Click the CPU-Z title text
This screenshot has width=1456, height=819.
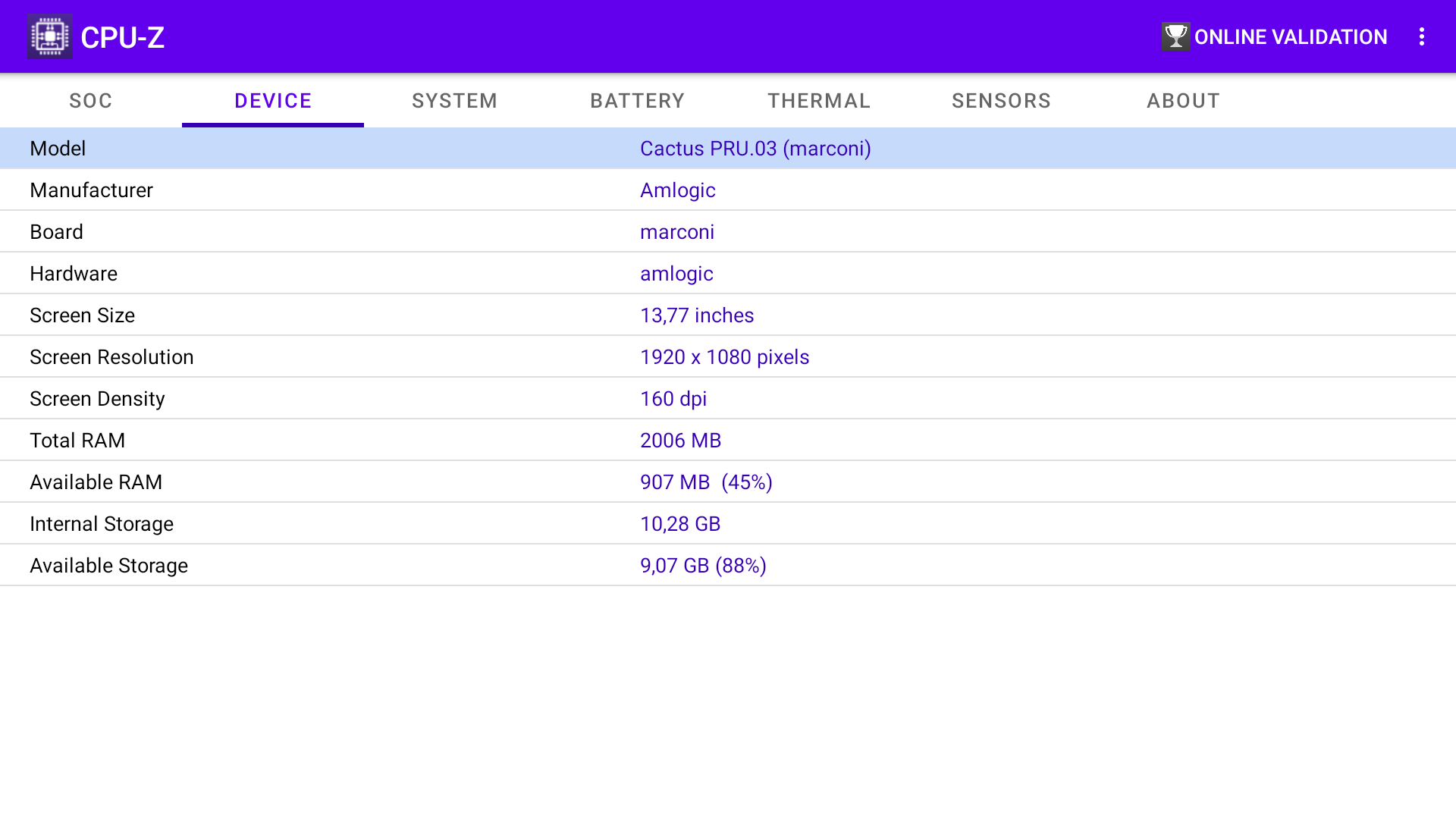(x=123, y=37)
